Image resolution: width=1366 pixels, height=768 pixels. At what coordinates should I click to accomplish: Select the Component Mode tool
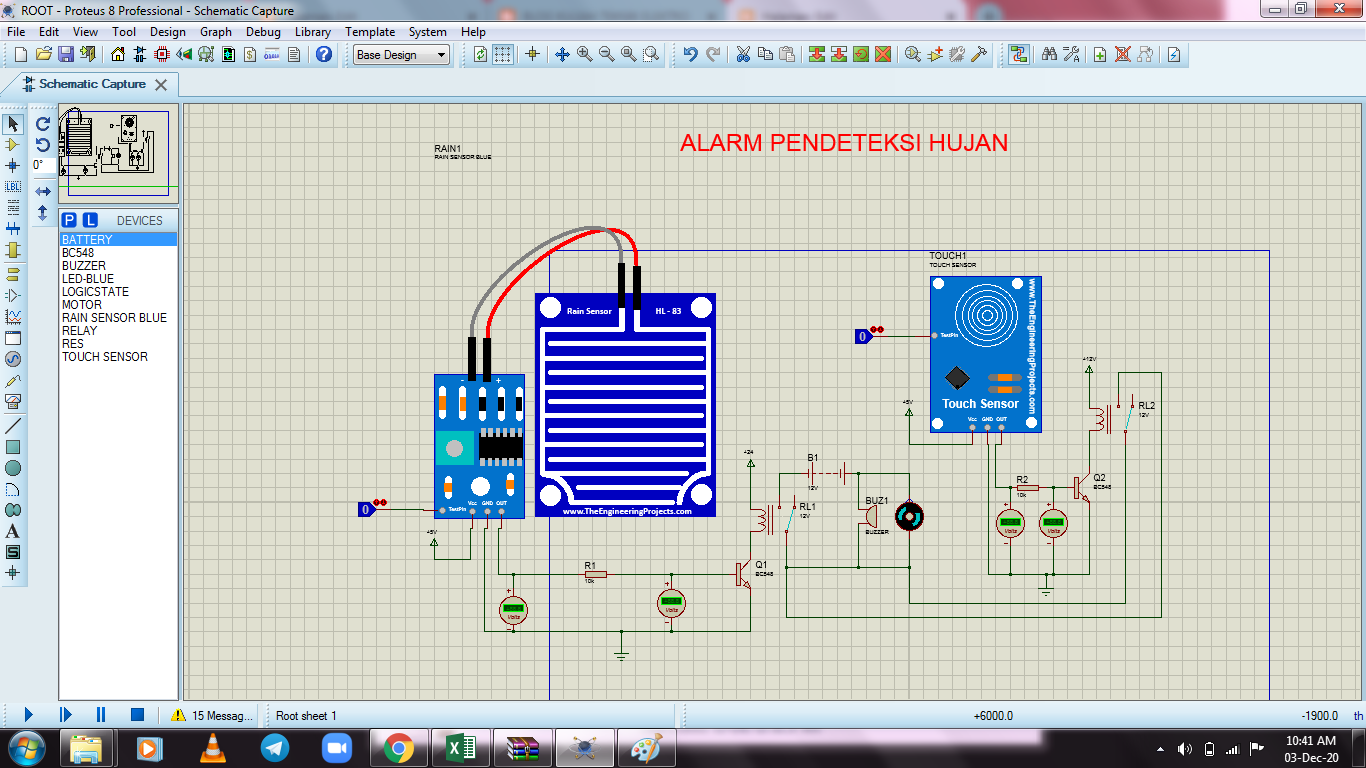[x=13, y=145]
